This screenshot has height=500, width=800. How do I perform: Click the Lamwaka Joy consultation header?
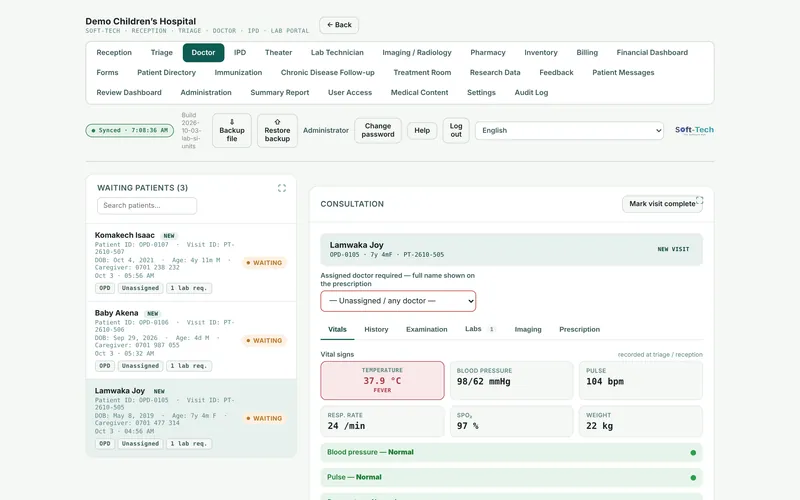click(511, 249)
